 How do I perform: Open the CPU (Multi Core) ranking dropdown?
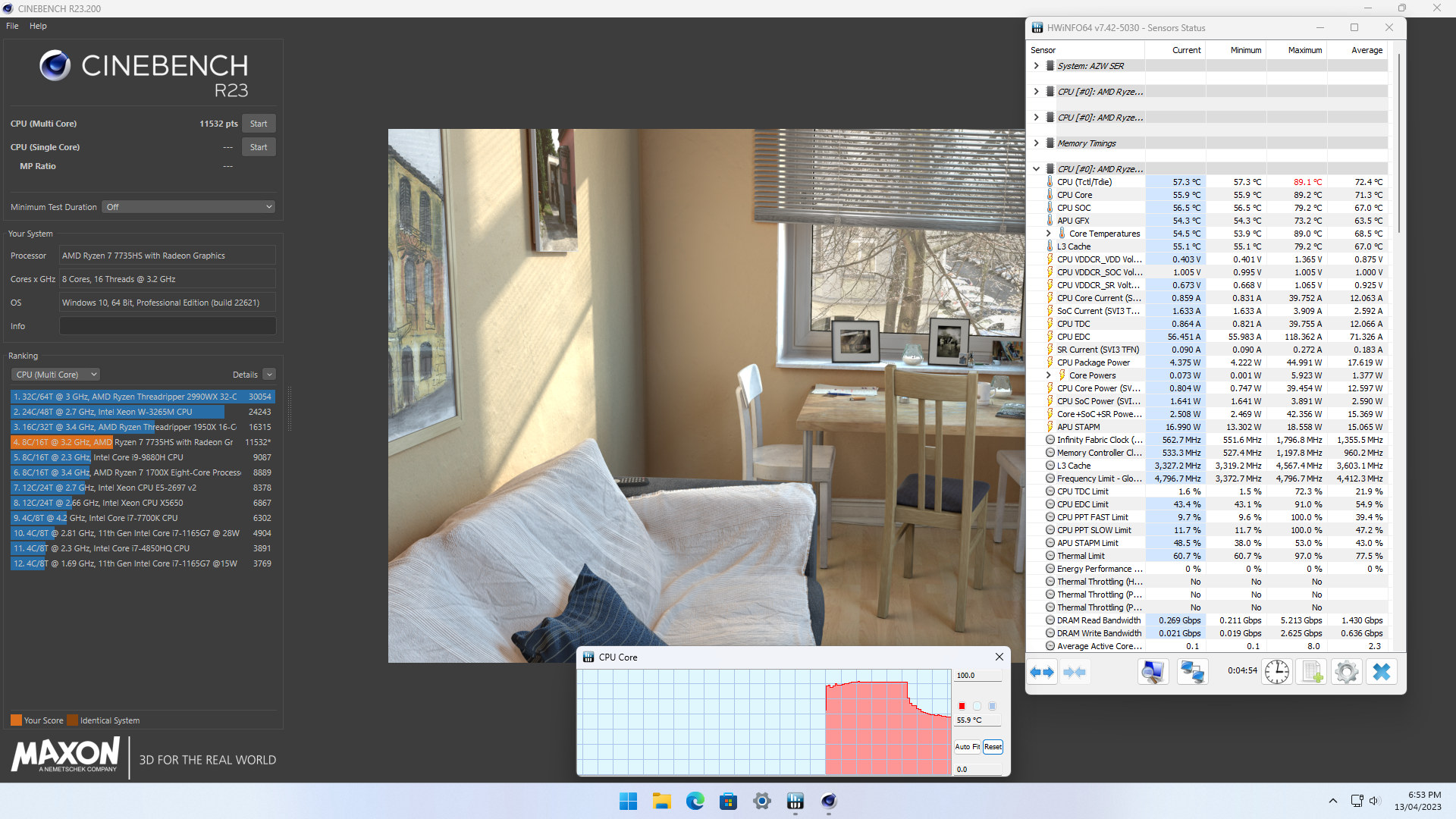[x=55, y=375]
